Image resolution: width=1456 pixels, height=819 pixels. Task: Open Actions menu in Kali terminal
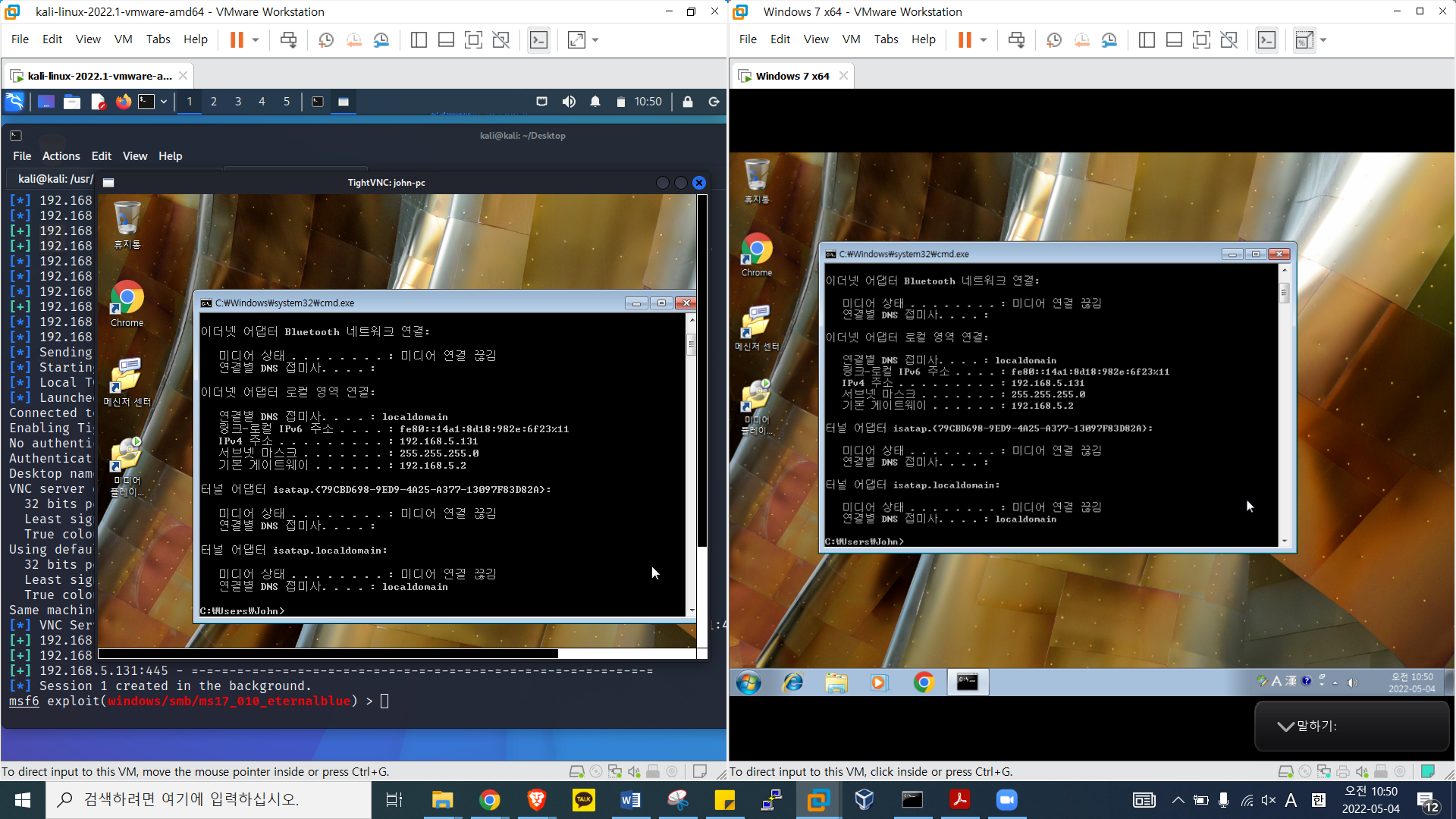point(61,156)
